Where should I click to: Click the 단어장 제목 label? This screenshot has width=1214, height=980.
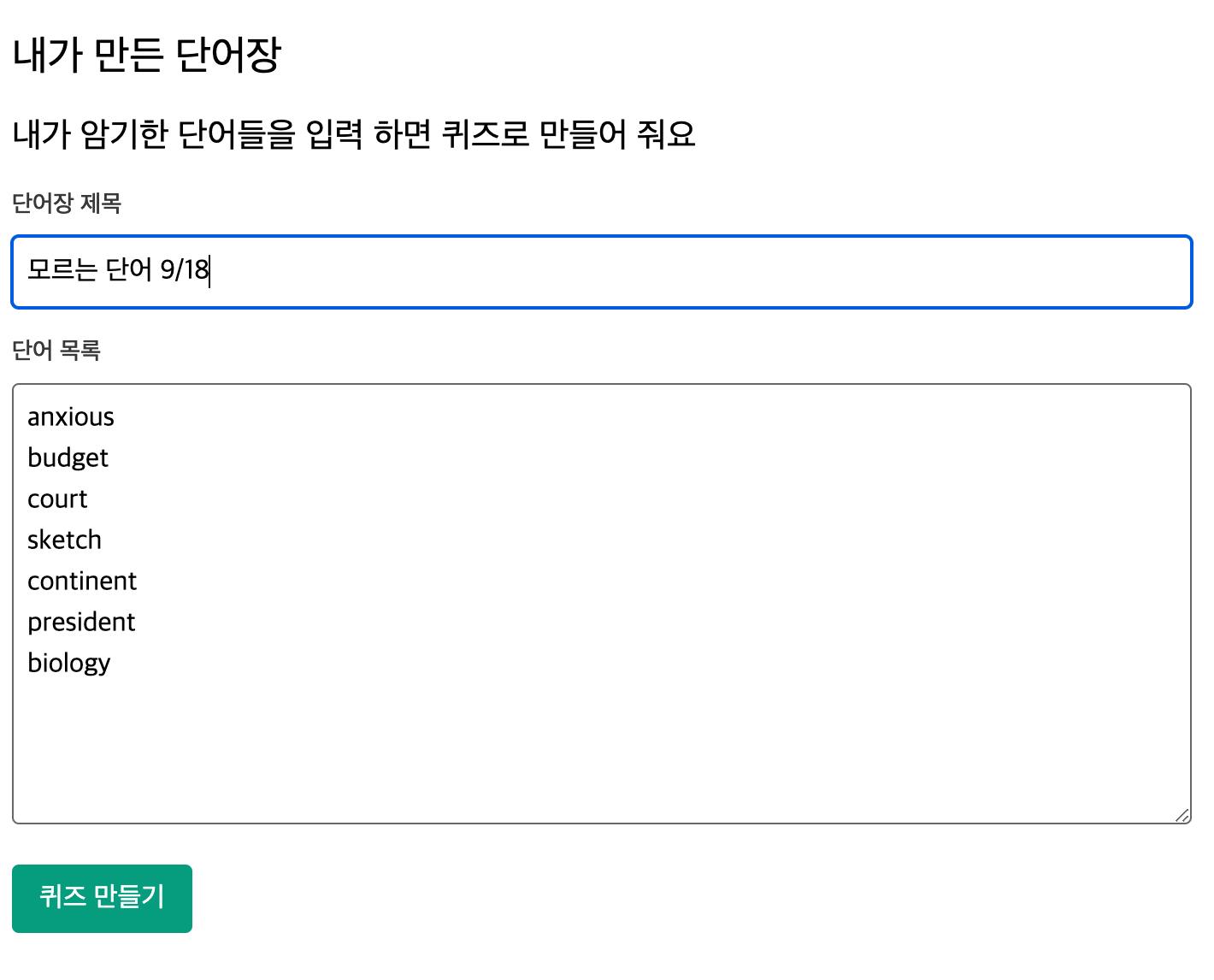point(67,204)
